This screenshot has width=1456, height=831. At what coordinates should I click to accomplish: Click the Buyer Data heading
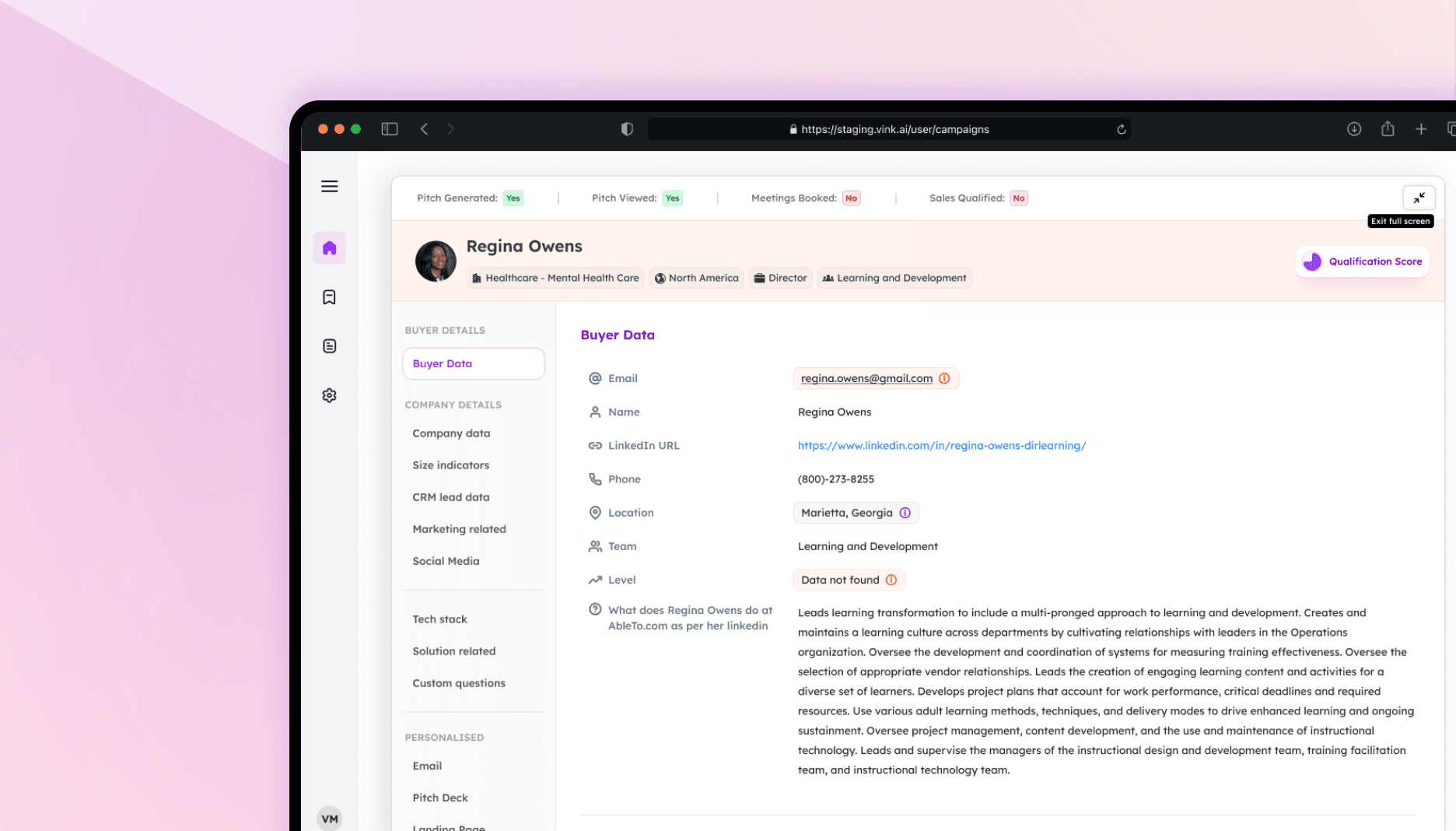tap(618, 335)
